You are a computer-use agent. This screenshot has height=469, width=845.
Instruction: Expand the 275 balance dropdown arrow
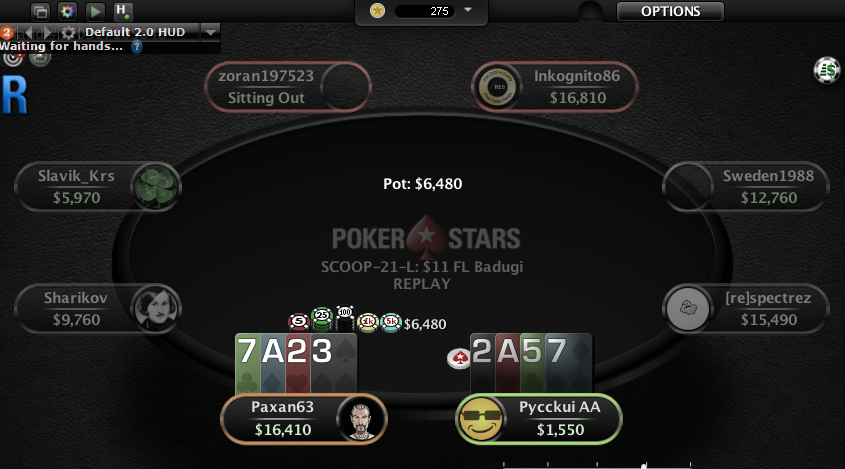pos(468,10)
